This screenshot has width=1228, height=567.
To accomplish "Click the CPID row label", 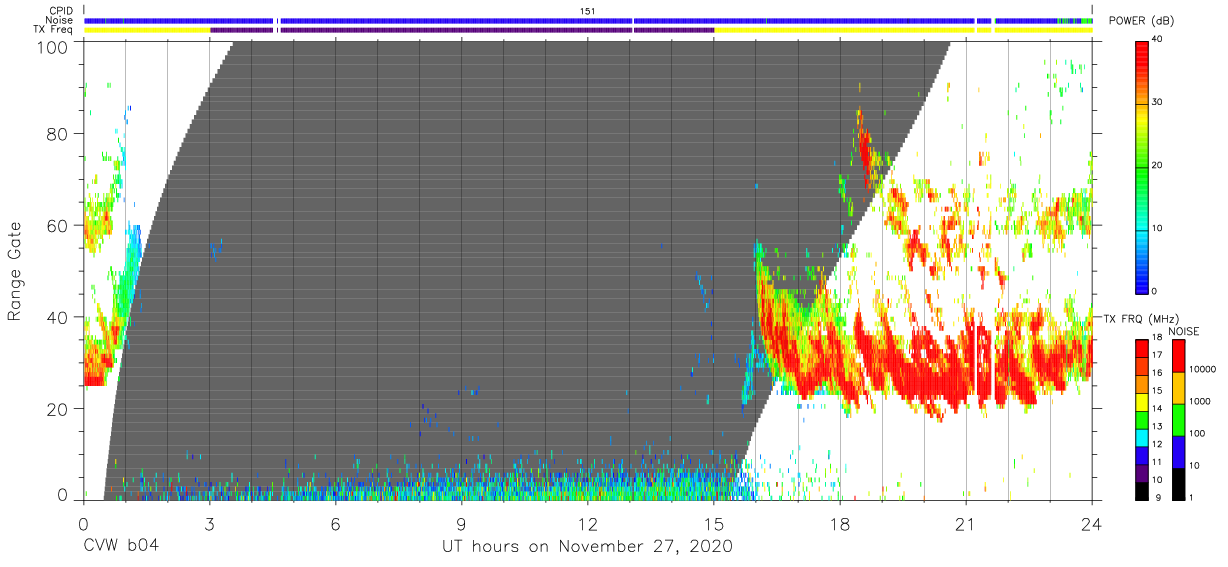I will [x=60, y=11].
